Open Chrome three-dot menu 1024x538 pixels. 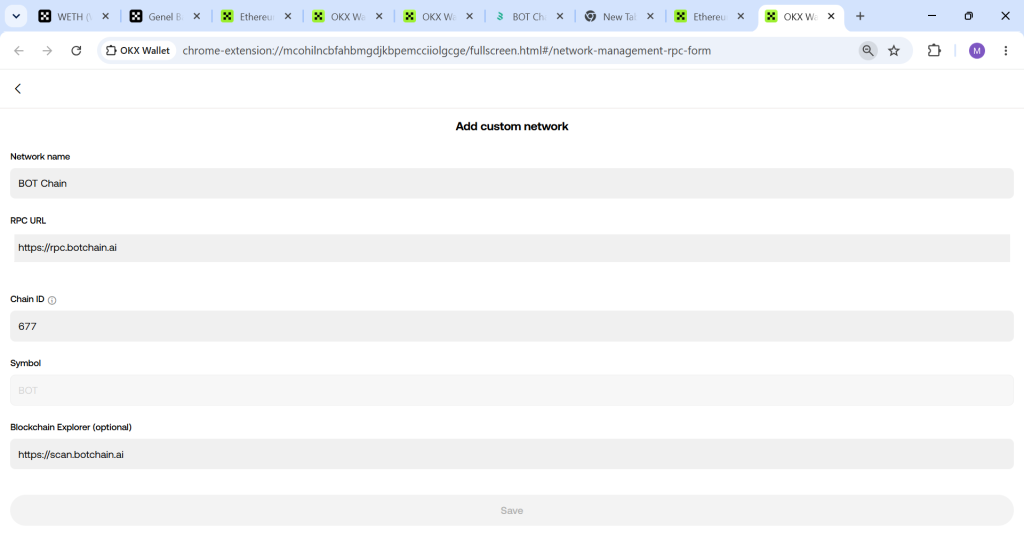coord(1006,50)
